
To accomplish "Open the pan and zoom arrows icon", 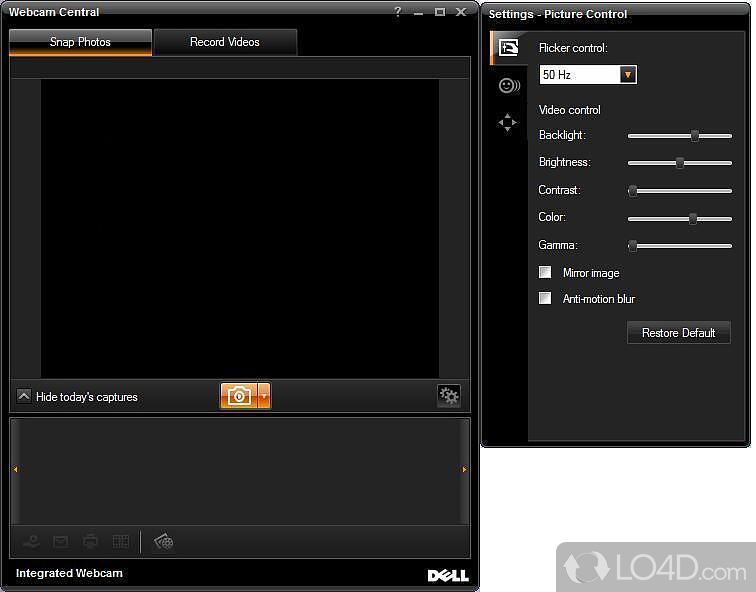I will click(508, 123).
